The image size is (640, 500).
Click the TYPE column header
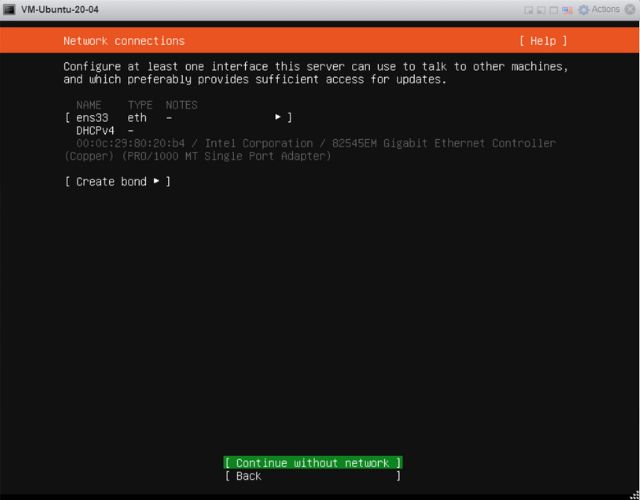pyautogui.click(x=140, y=105)
